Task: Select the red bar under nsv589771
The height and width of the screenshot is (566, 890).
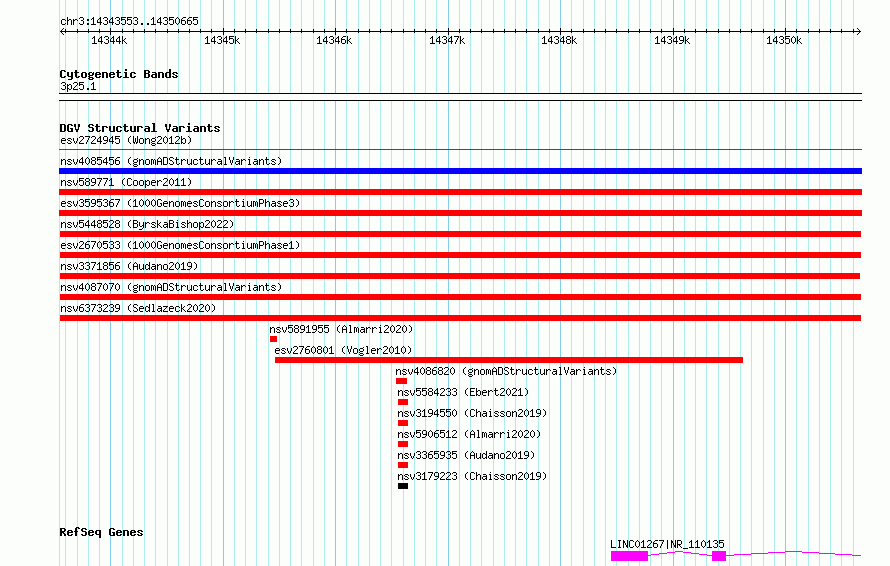Action: tap(460, 192)
